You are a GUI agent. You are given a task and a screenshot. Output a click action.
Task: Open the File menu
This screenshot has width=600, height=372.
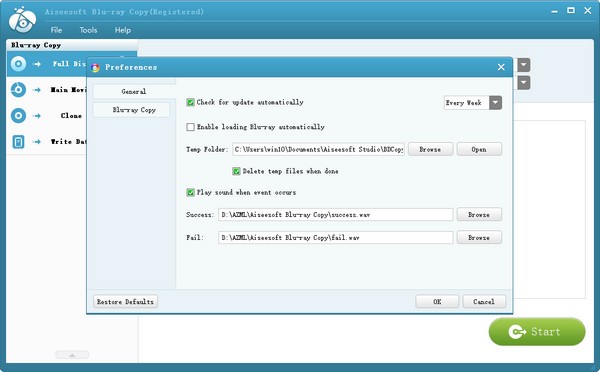pyautogui.click(x=56, y=30)
